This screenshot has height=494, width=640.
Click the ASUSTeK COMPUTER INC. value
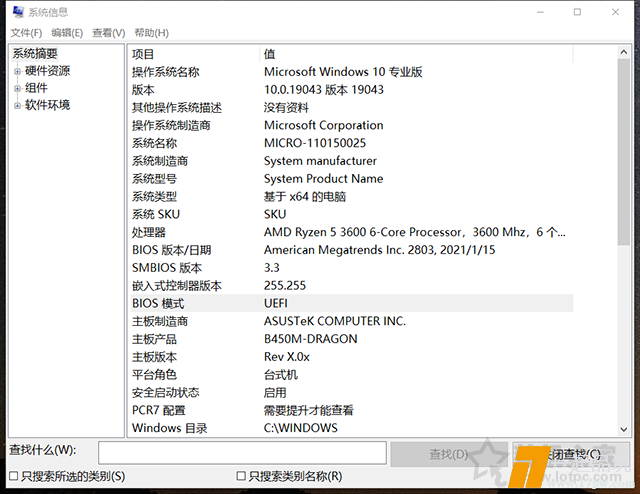(x=335, y=321)
